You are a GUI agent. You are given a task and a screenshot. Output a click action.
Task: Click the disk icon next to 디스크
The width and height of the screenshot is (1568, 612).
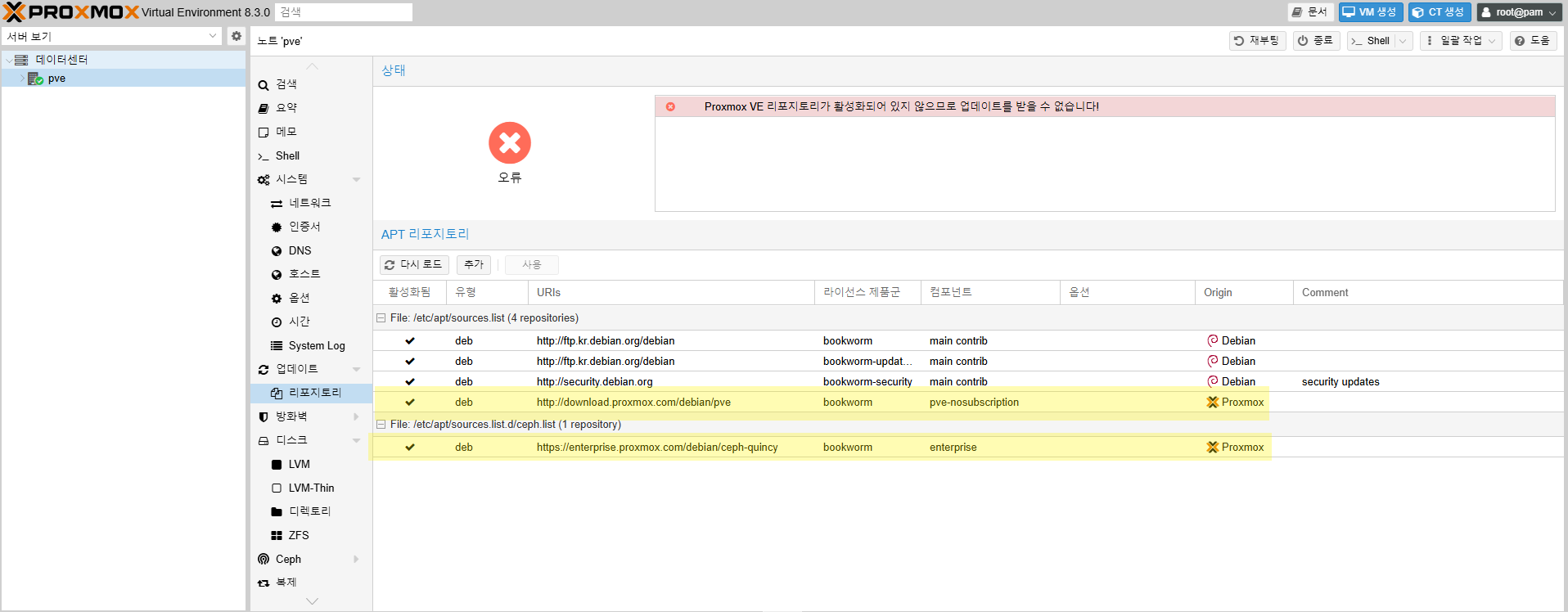click(x=264, y=440)
